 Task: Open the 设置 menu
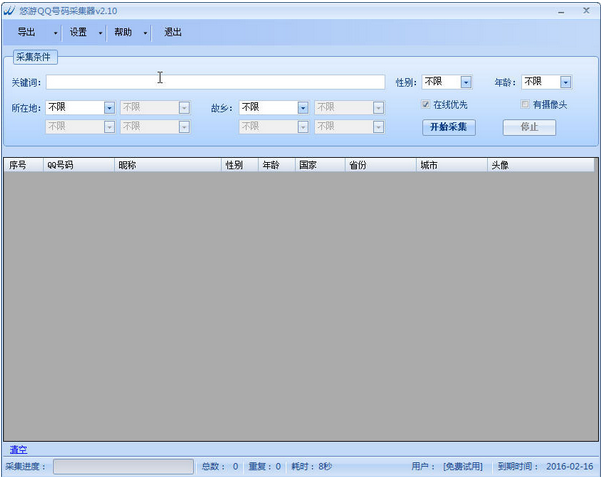tap(78, 32)
